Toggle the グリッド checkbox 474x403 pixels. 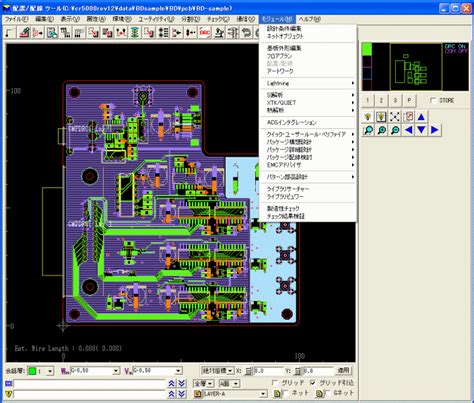pos(275,383)
